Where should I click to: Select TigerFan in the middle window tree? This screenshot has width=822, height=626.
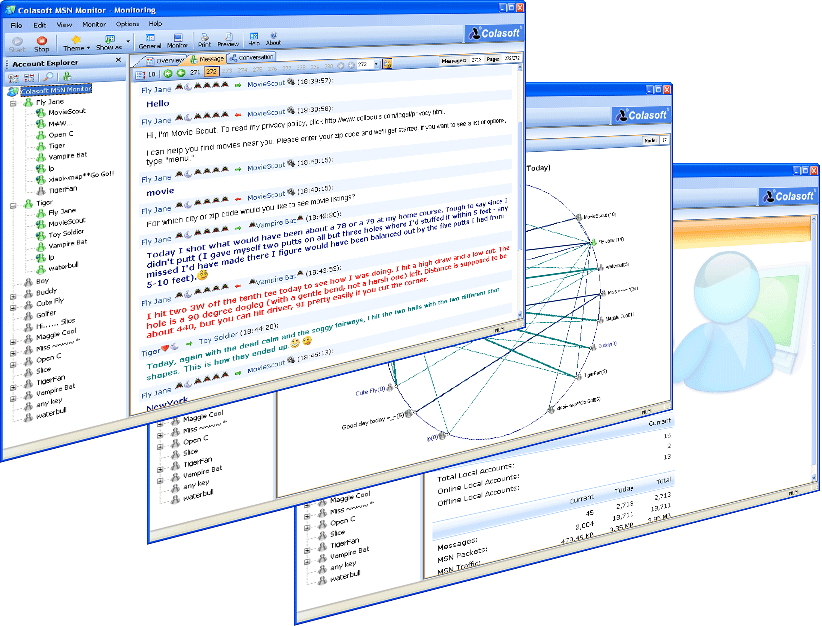pyautogui.click(x=198, y=463)
